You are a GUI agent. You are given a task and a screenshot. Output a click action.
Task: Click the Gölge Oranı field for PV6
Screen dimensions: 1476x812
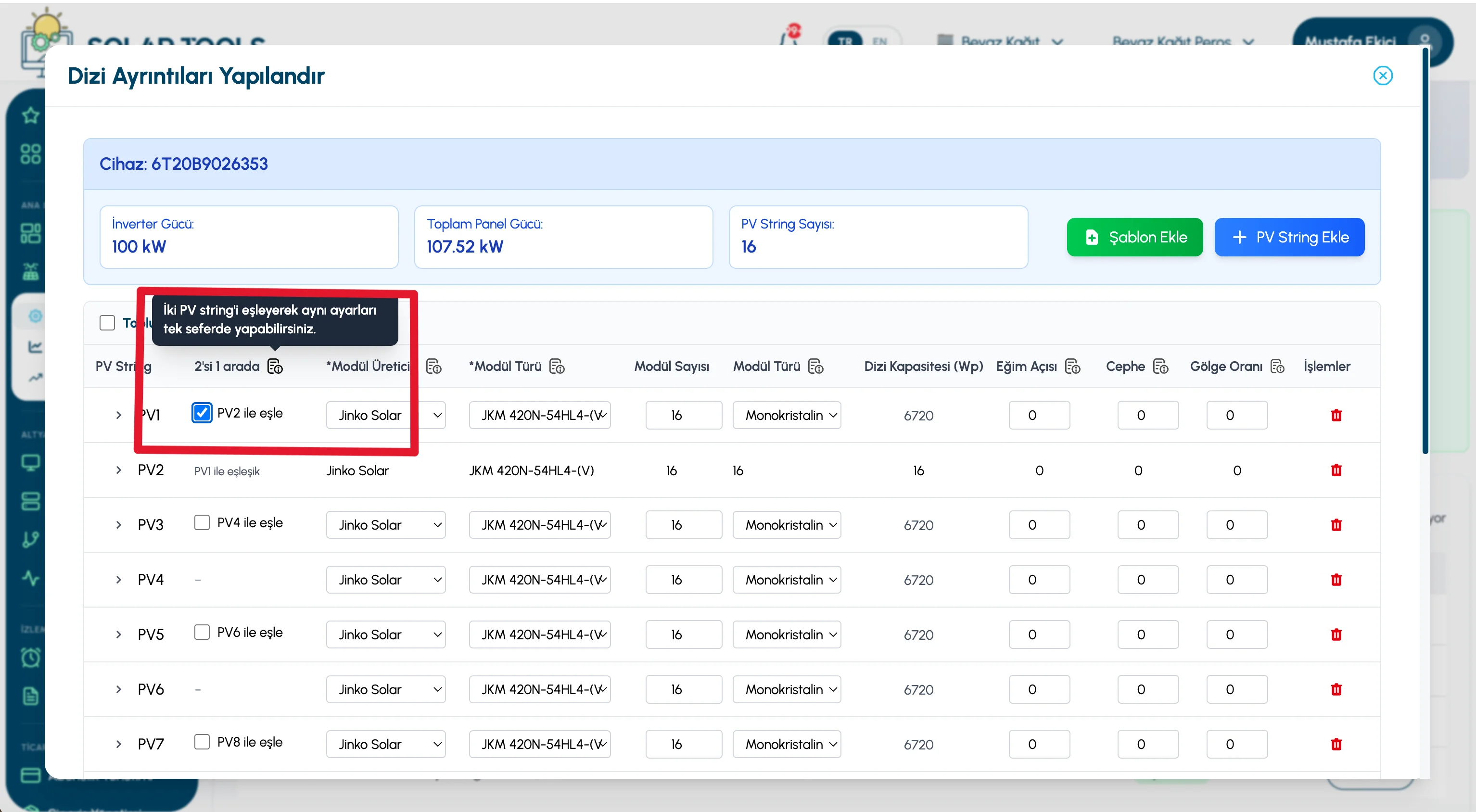tap(1236, 689)
